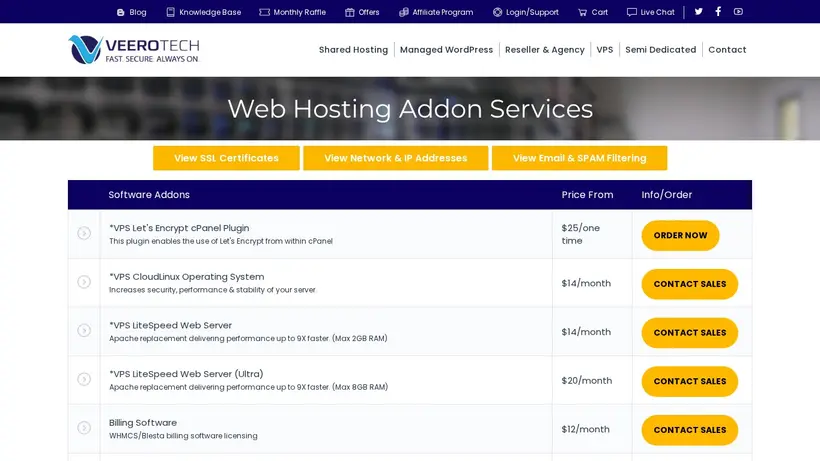Expand the VPS LiteSpeed Web Server (Ultra) row
This screenshot has height=461, width=820.
click(x=84, y=379)
